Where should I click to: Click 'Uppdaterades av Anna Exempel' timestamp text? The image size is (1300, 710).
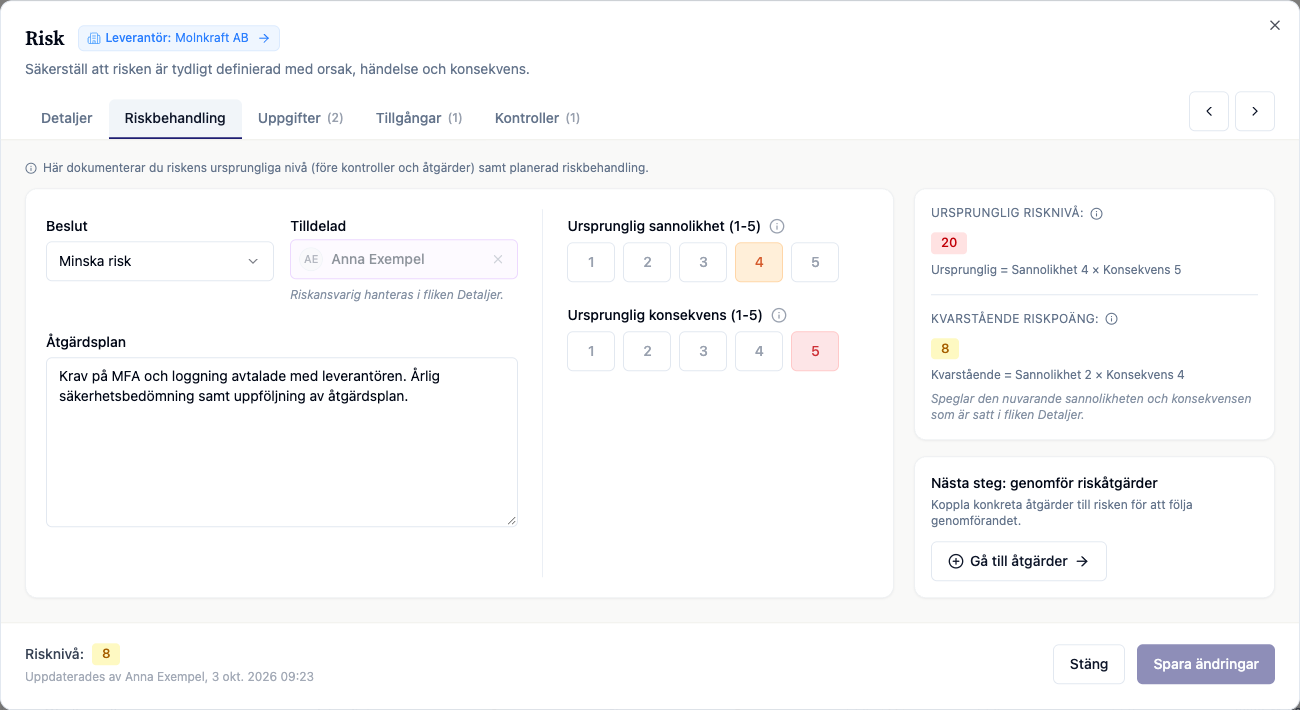pos(170,677)
